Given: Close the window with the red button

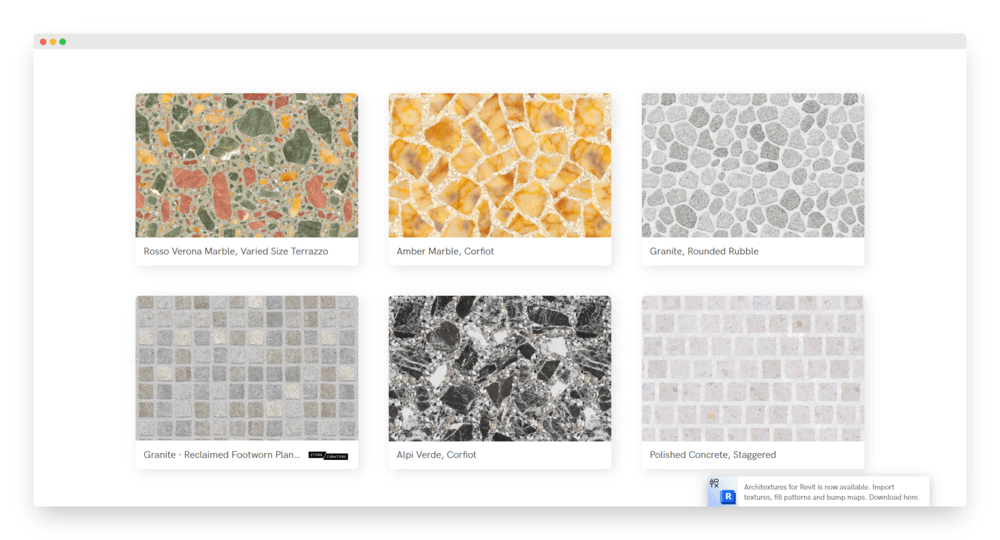Looking at the screenshot, I should 43,42.
